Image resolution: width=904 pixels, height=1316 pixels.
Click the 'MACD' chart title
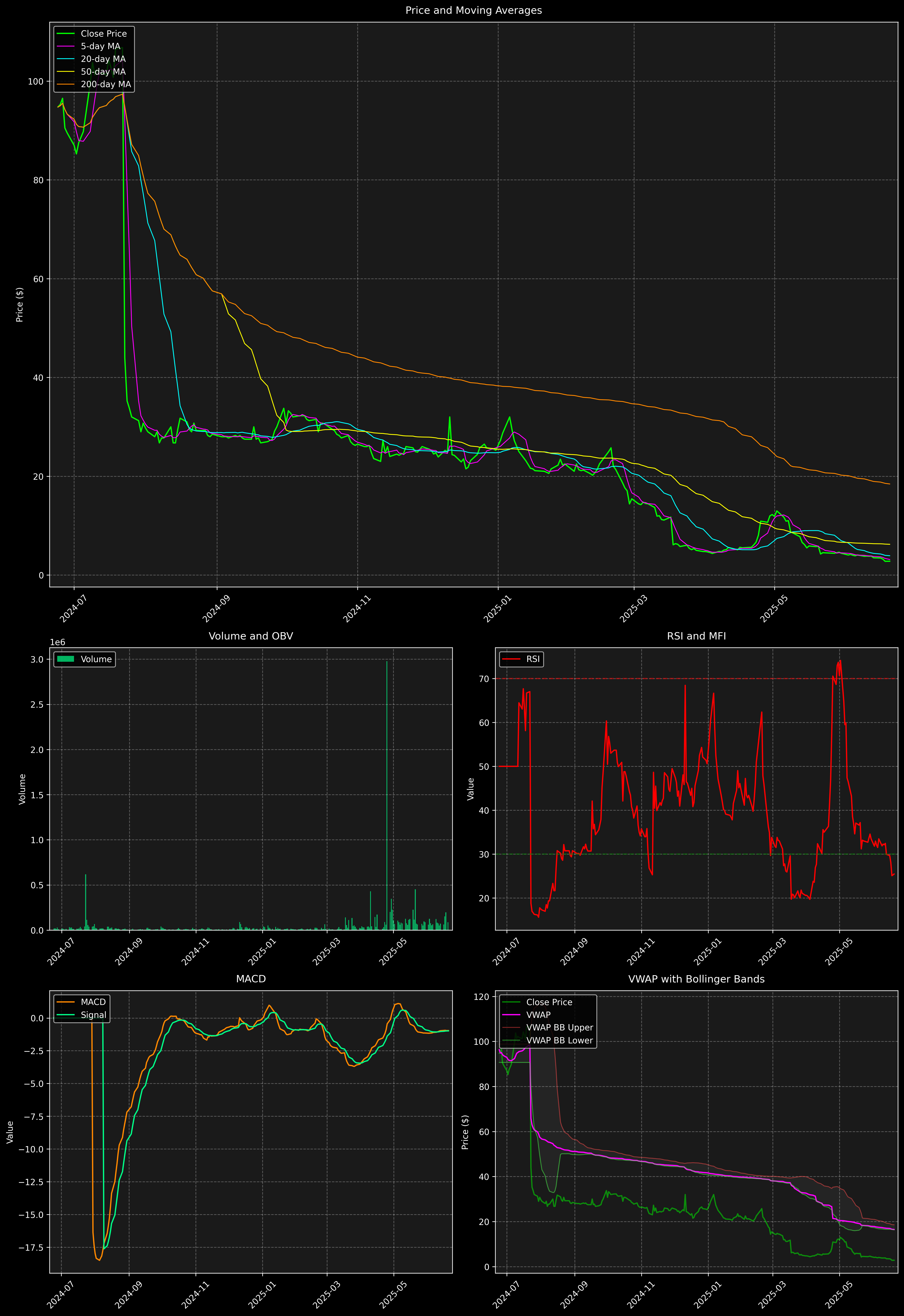(251, 979)
